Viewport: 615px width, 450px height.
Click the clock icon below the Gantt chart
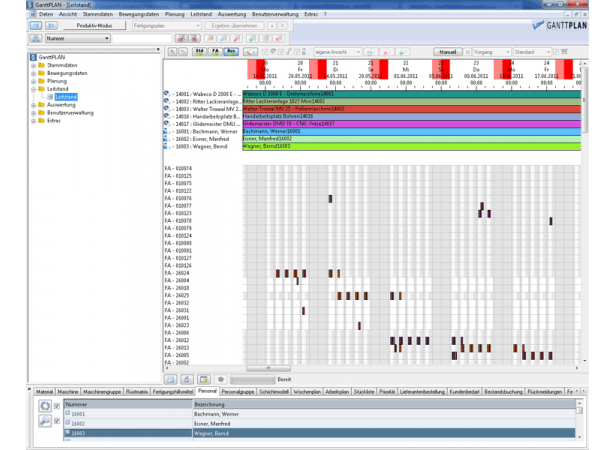[170, 379]
